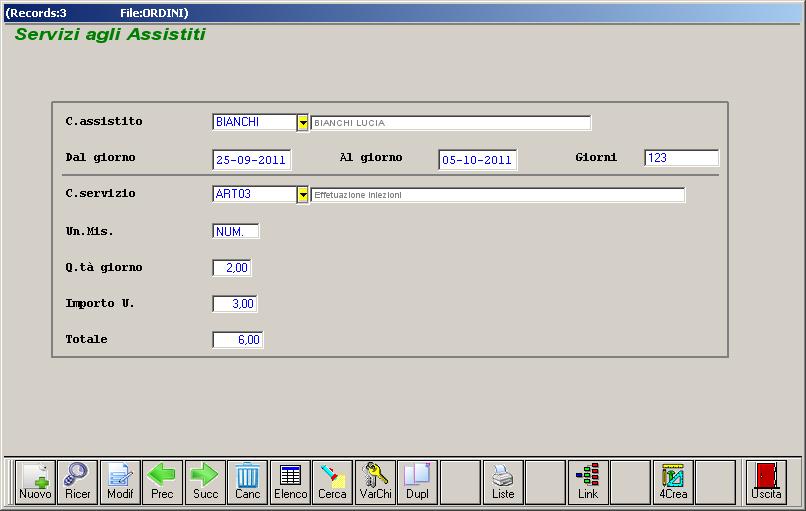Click the BIANCHI LUCIA name field
The width and height of the screenshot is (806, 511).
tap(451, 123)
